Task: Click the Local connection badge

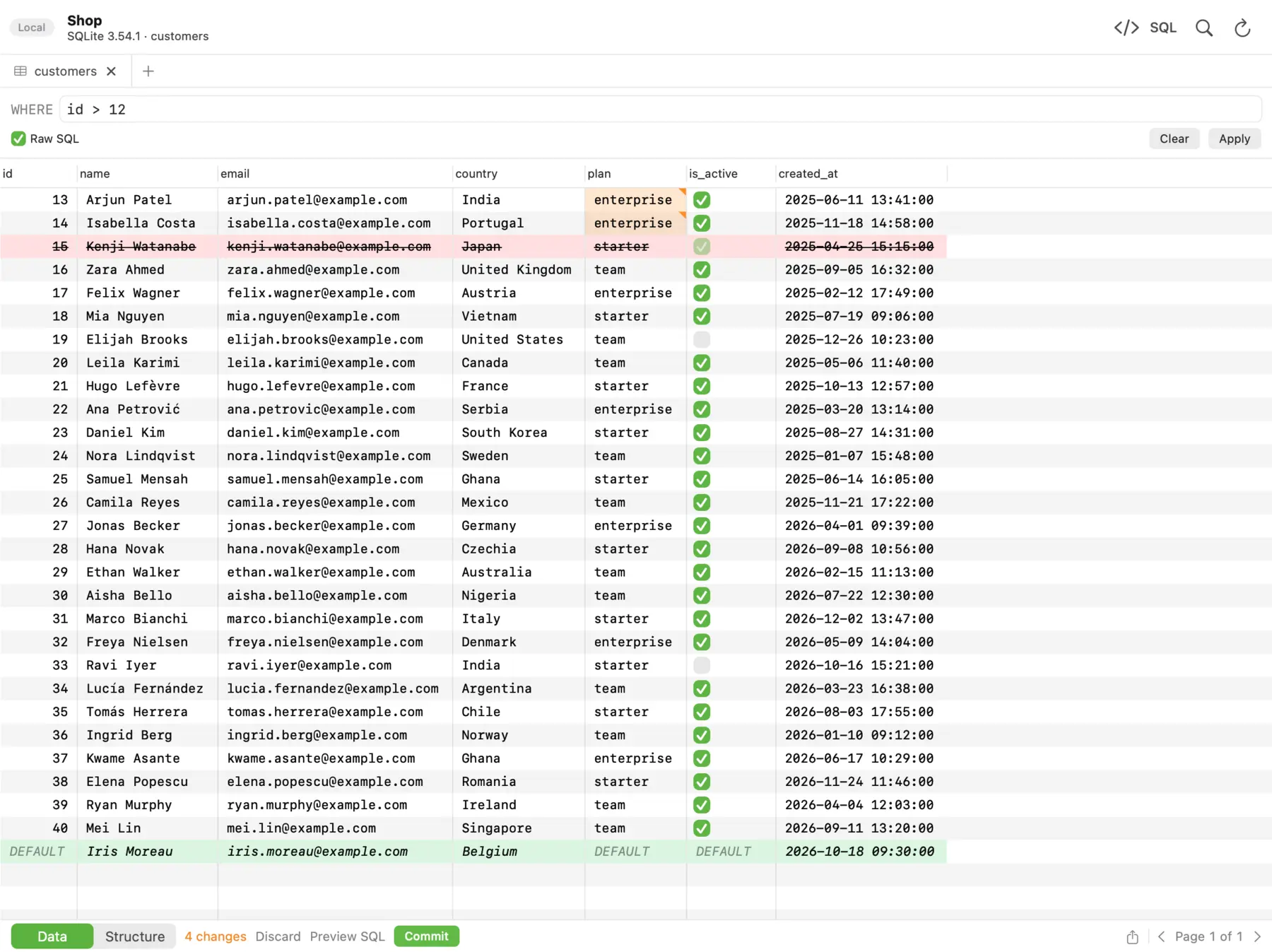Action: click(x=31, y=28)
